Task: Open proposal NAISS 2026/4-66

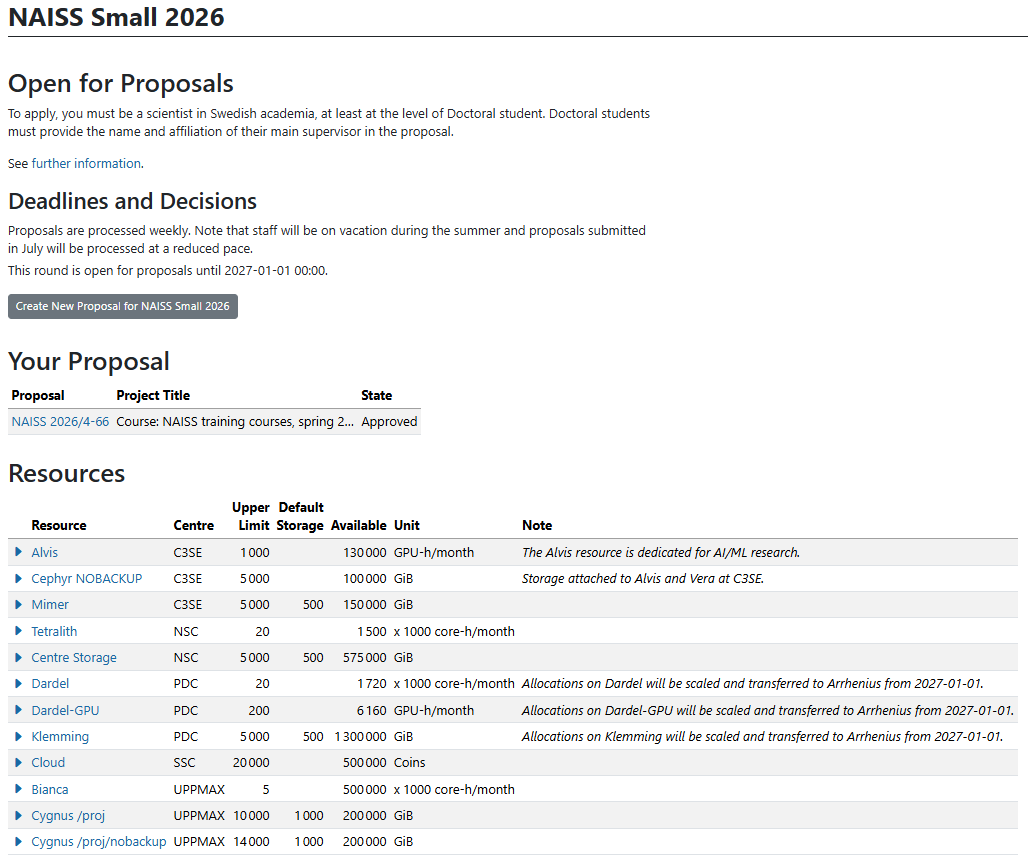Action: [60, 421]
